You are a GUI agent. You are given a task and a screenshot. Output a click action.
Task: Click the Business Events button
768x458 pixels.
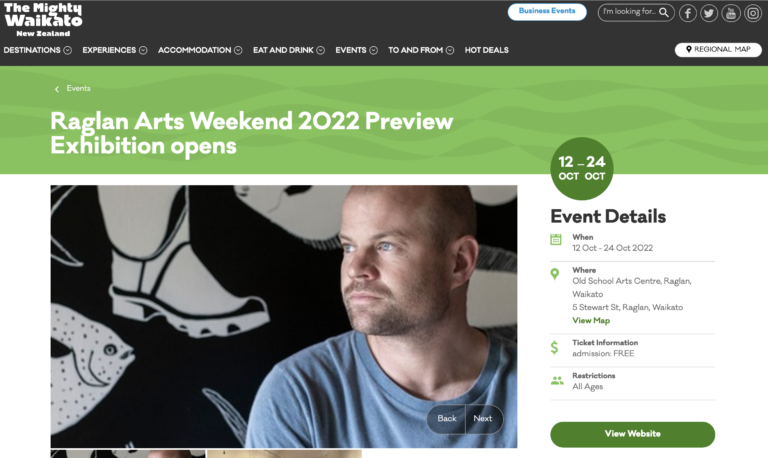point(547,12)
